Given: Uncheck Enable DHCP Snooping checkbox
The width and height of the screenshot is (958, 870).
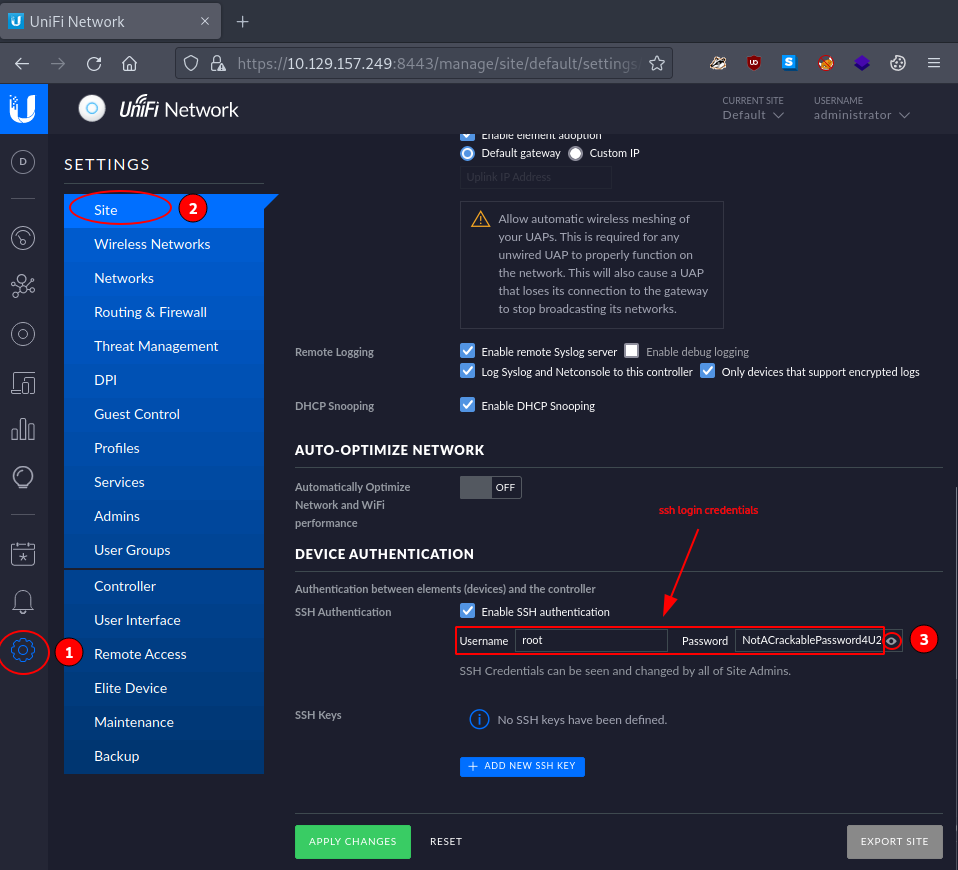Looking at the screenshot, I should click(467, 405).
